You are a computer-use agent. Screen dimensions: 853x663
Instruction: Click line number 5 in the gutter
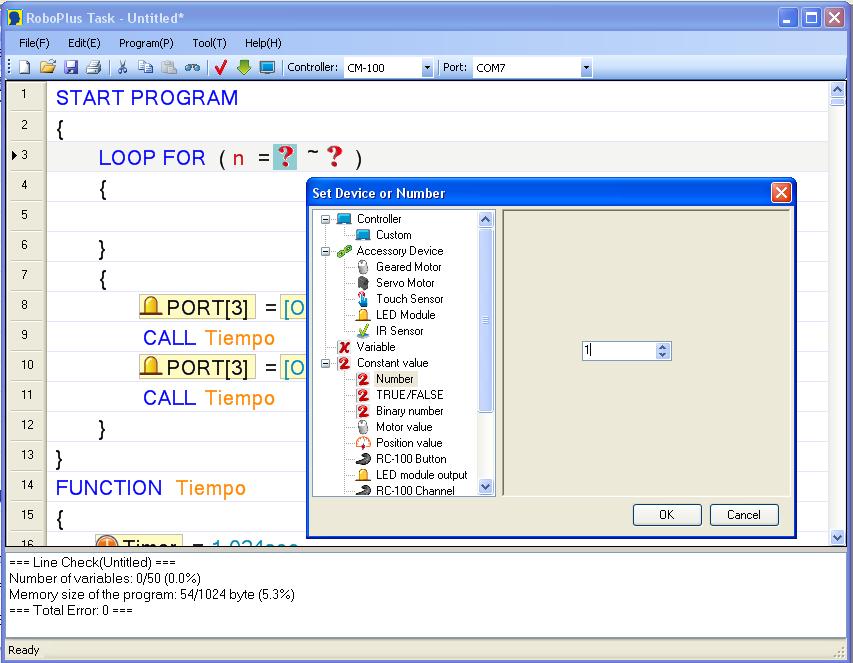(24, 214)
